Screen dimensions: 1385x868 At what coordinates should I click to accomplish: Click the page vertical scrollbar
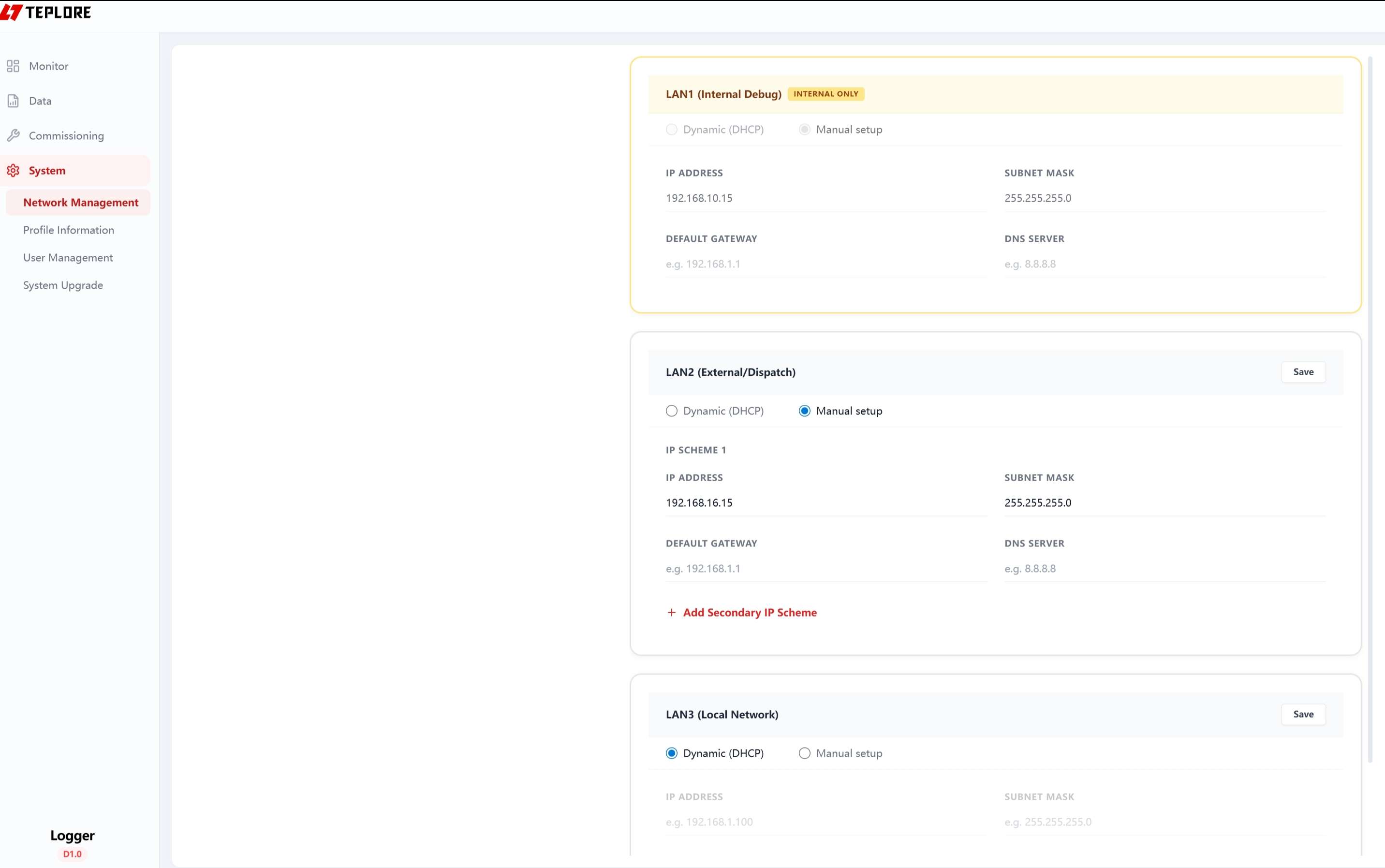pos(1370,402)
